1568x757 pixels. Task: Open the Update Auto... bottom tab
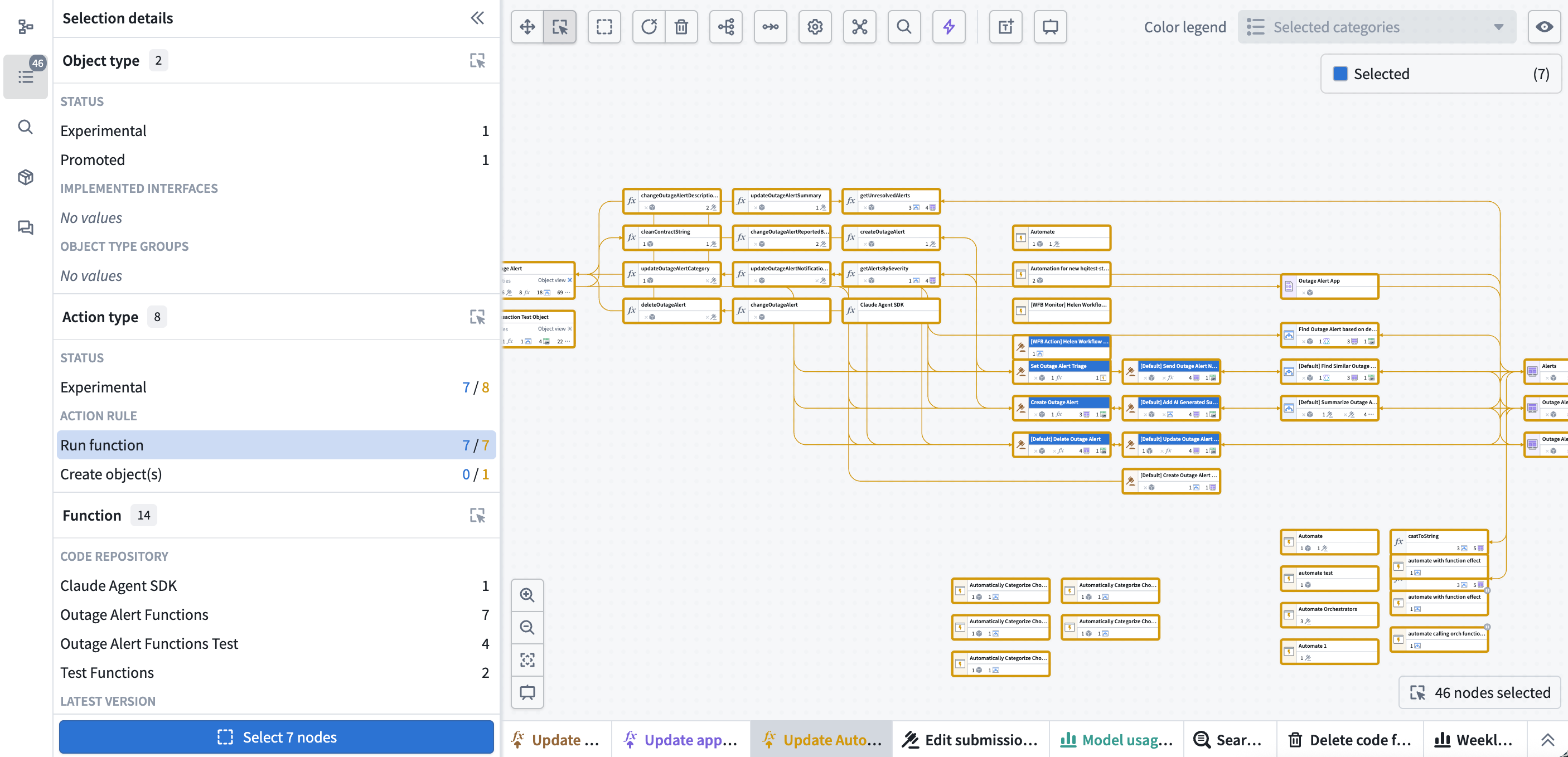click(822, 739)
